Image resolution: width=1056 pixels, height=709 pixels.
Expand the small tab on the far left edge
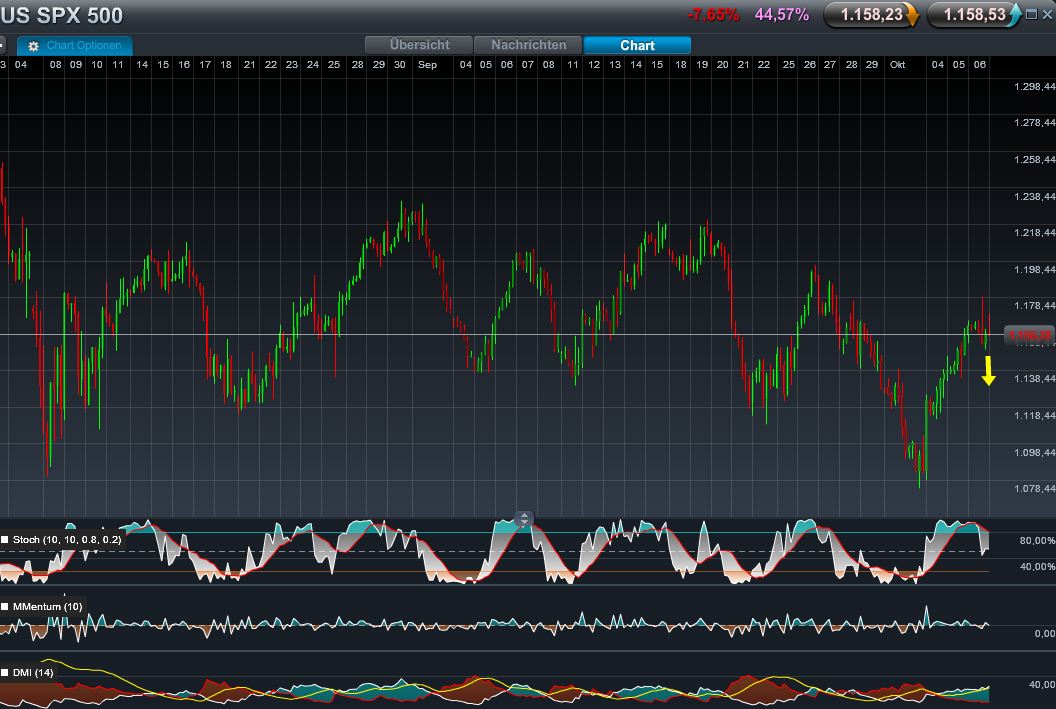[x=4, y=45]
